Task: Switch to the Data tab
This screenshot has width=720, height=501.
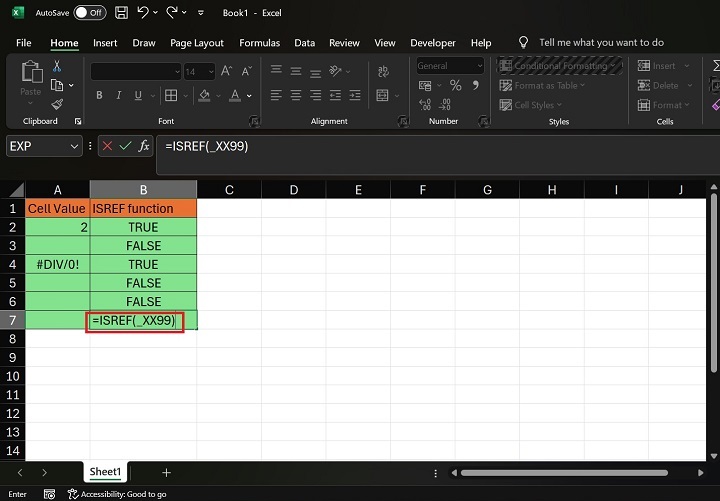Action: tap(304, 43)
